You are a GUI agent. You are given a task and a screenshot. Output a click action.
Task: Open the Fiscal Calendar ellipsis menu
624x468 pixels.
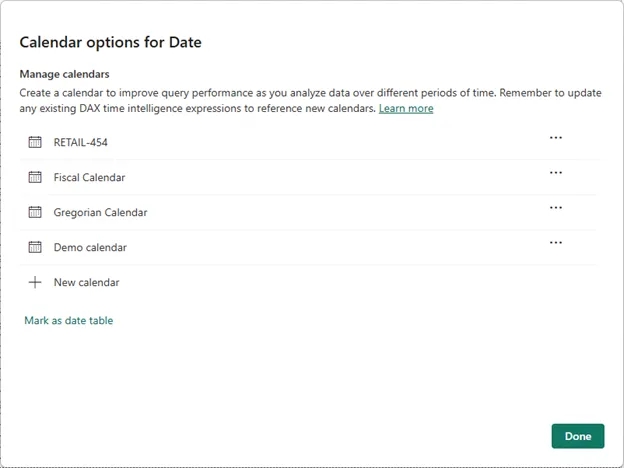tap(556, 173)
